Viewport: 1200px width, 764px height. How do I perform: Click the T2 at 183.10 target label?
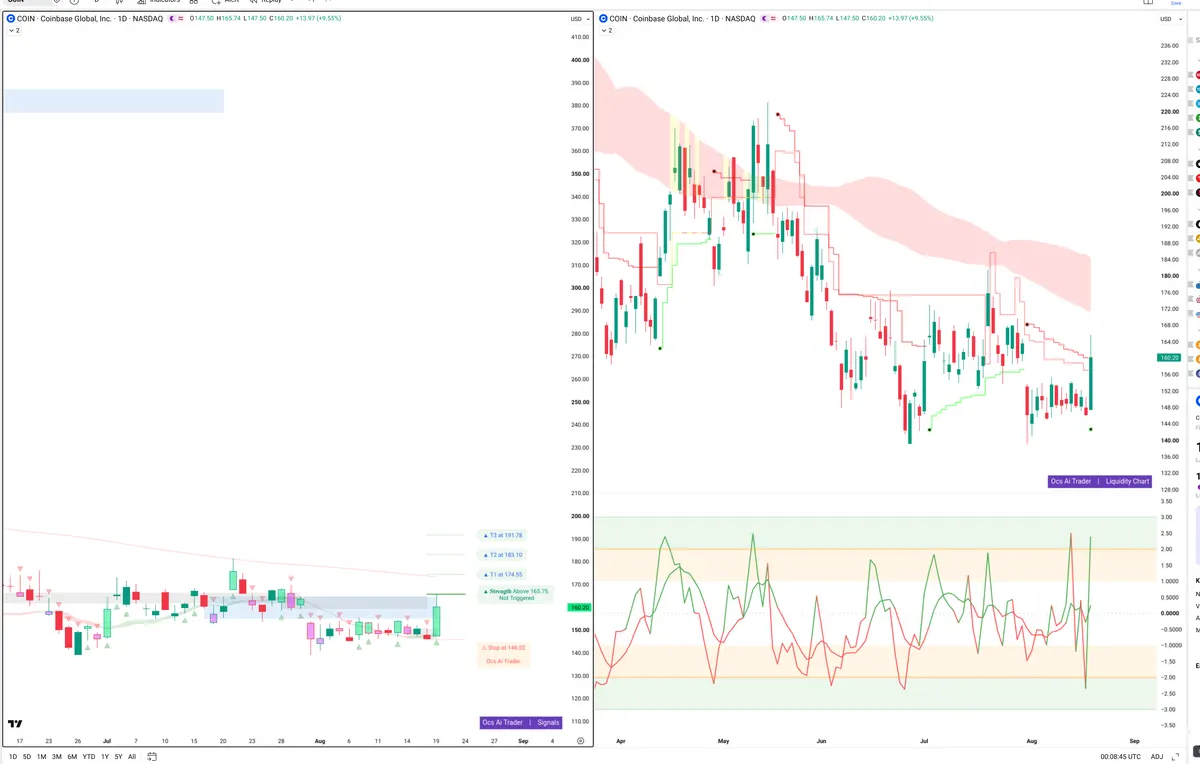[x=502, y=554]
